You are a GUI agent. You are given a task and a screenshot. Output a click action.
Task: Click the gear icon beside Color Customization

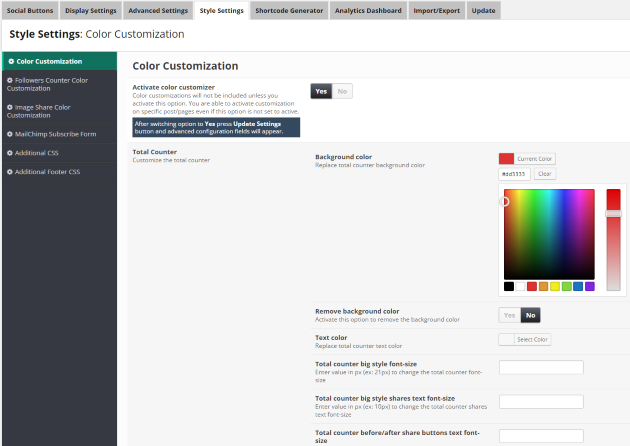(x=11, y=61)
